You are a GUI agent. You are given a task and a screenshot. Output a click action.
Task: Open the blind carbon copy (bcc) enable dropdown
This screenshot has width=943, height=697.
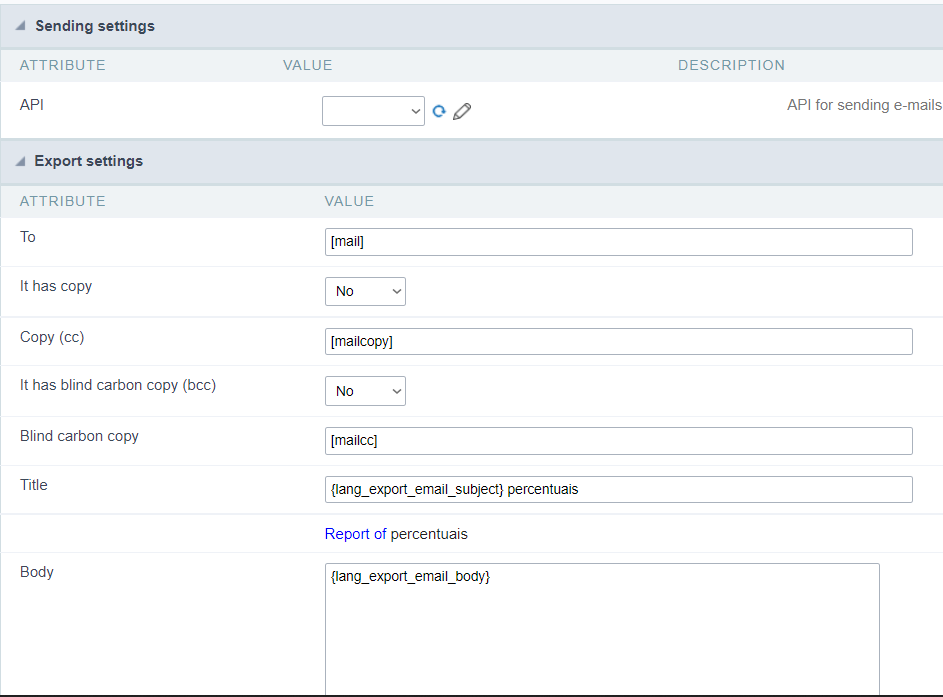[365, 391]
